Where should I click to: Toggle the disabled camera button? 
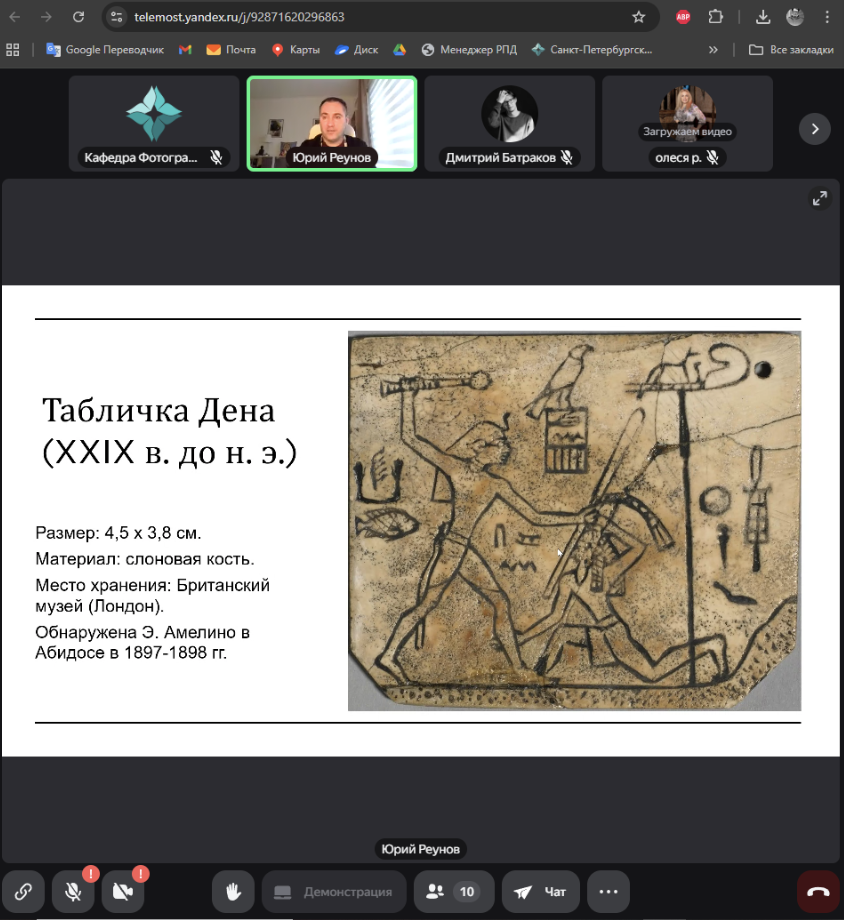tap(123, 891)
